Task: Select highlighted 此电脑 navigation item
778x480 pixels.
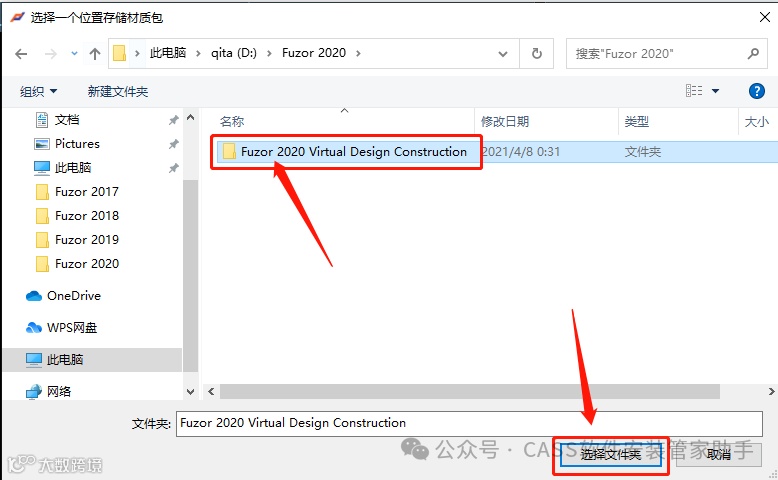Action: coord(92,359)
